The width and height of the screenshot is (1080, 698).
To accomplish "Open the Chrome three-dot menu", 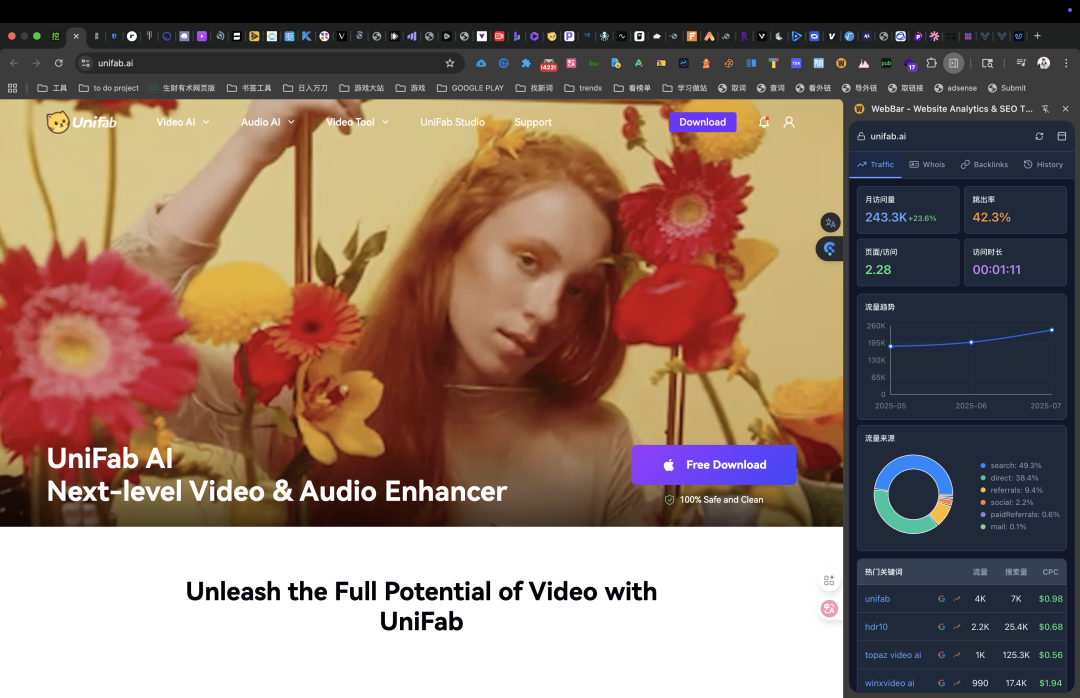I will [1066, 63].
